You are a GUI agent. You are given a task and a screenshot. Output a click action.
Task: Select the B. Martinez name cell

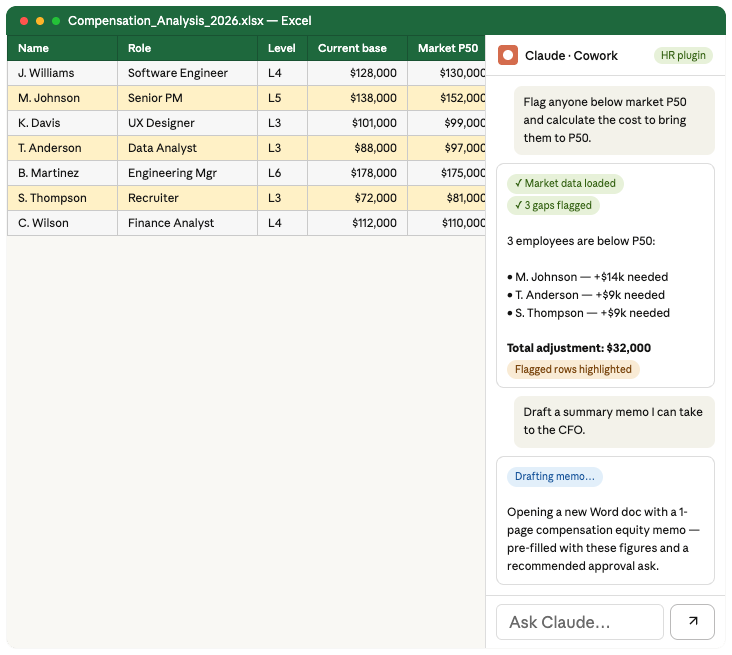[62, 173]
